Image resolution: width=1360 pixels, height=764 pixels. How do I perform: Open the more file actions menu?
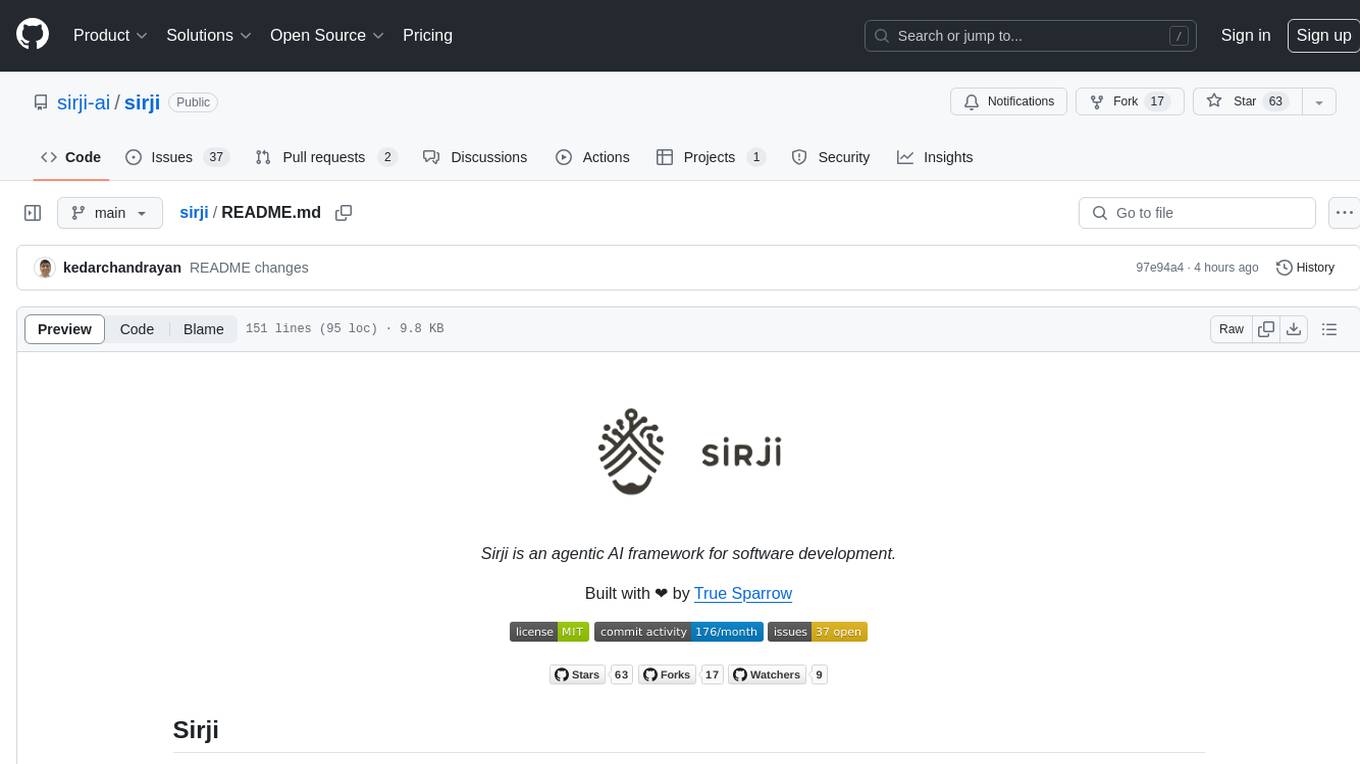point(1344,213)
